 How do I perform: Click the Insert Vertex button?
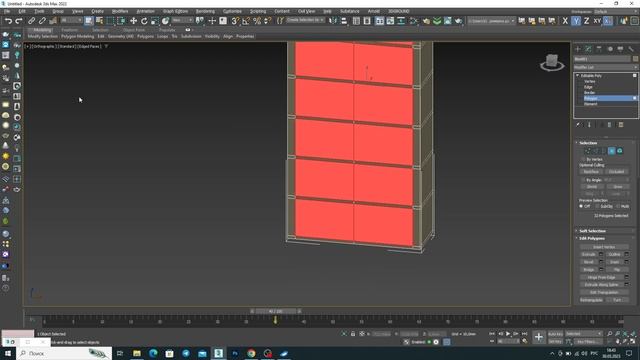pos(604,247)
